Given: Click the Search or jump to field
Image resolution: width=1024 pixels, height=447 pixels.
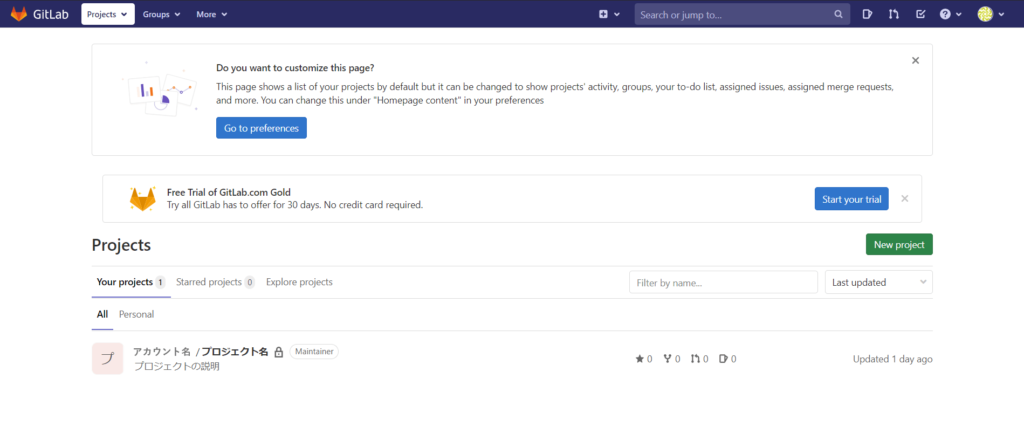Looking at the screenshot, I should pos(743,14).
